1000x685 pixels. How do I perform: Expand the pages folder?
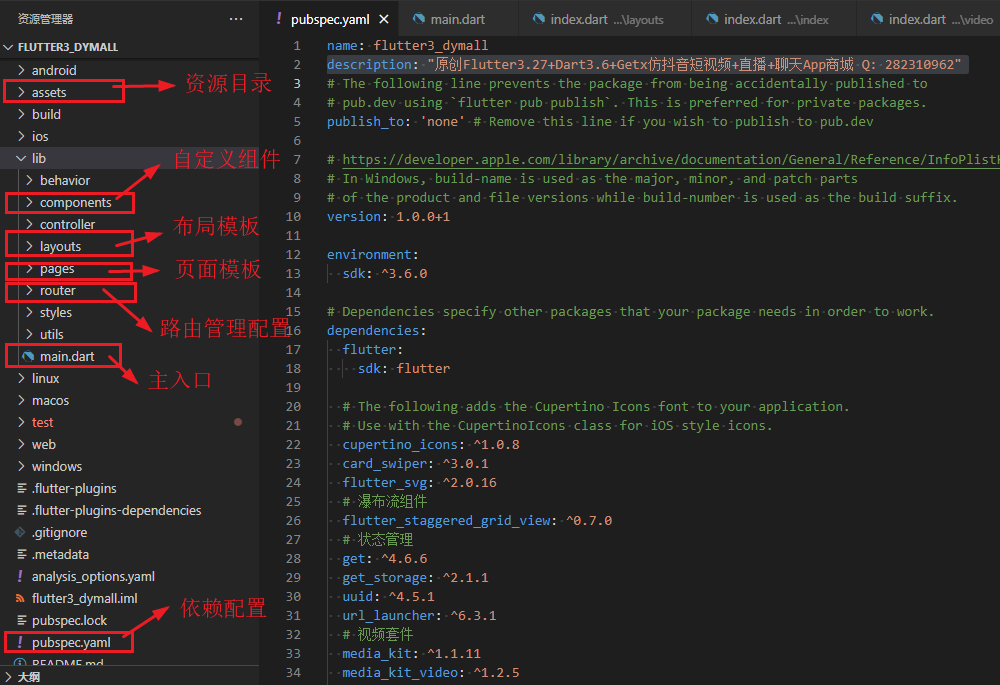pos(29,268)
